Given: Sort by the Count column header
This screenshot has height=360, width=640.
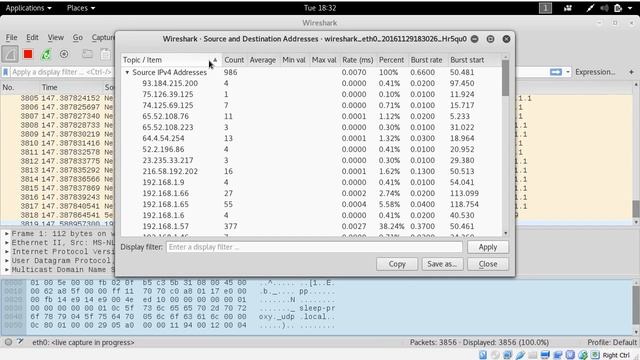Looking at the screenshot, I should 234,60.
